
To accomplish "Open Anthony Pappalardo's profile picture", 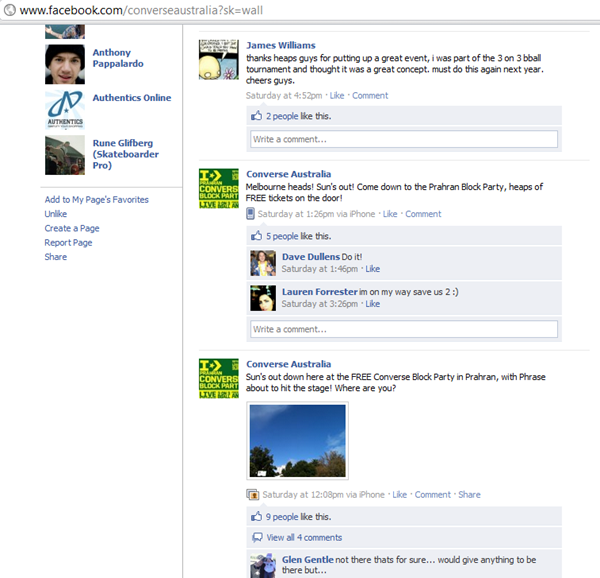I will click(x=65, y=64).
